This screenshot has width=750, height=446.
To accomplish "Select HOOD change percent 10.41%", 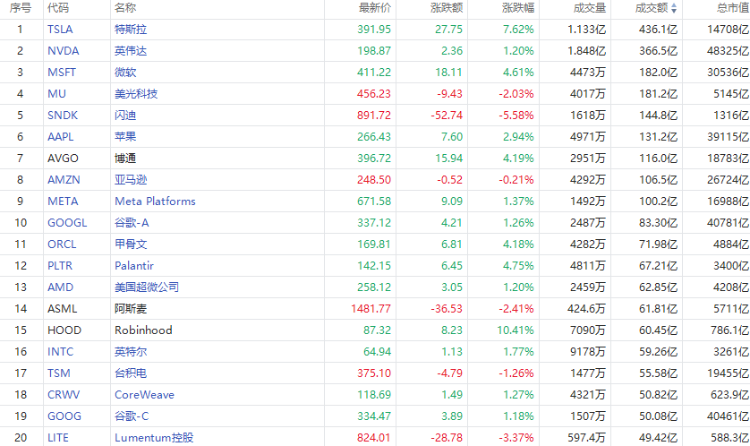I will point(516,330).
